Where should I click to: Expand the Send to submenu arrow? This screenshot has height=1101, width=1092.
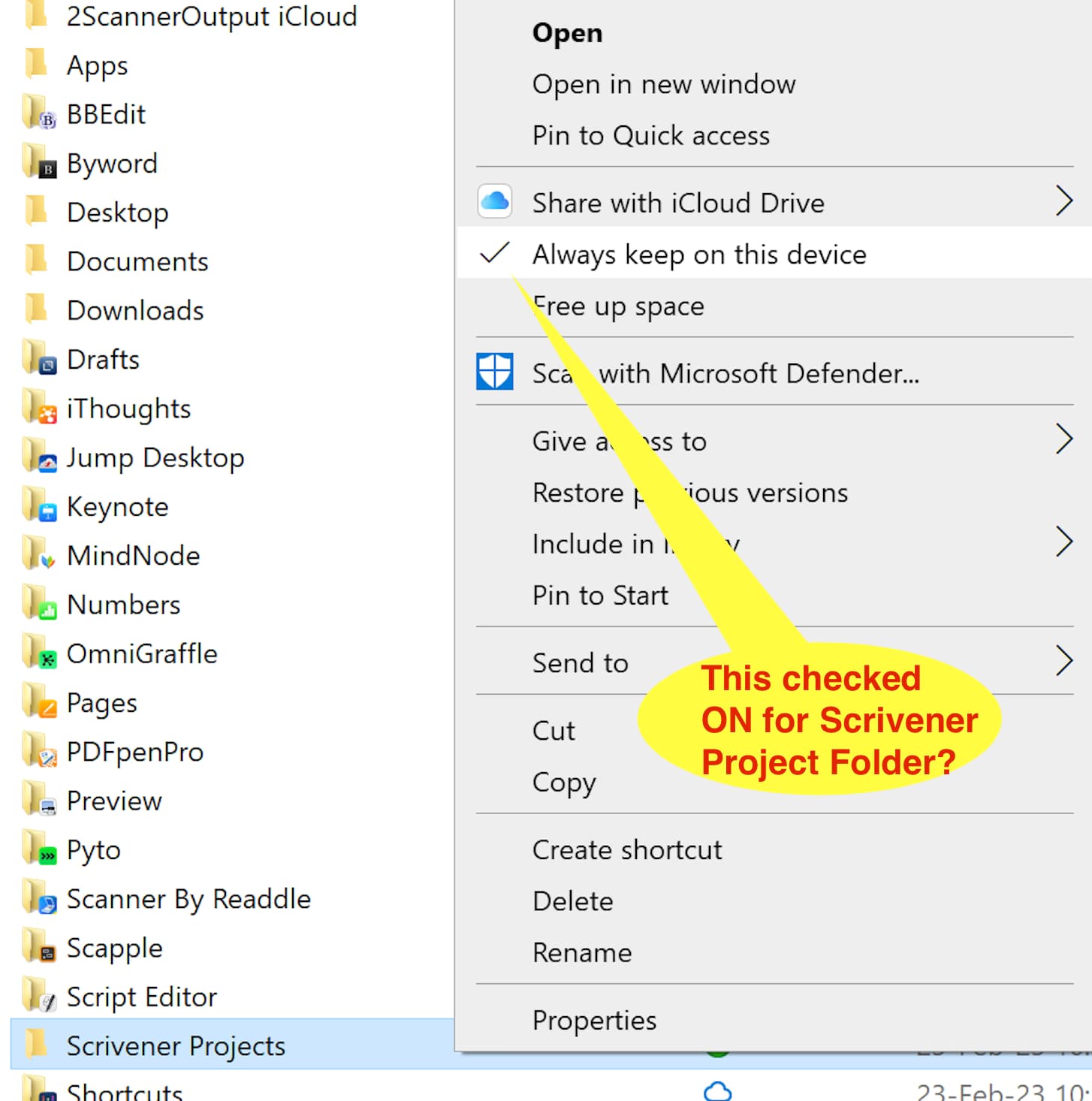1063,662
